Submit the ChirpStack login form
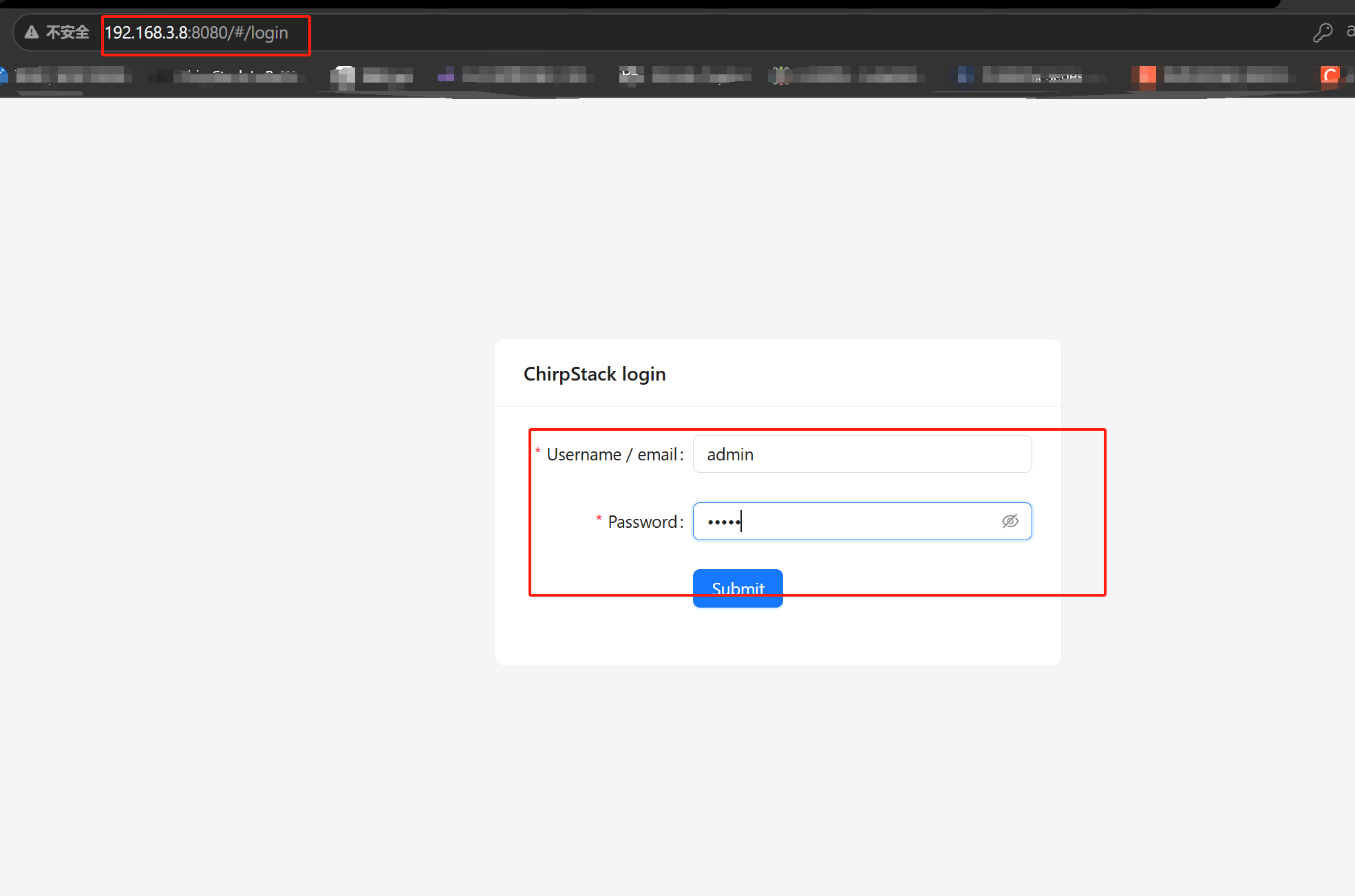 coord(738,588)
